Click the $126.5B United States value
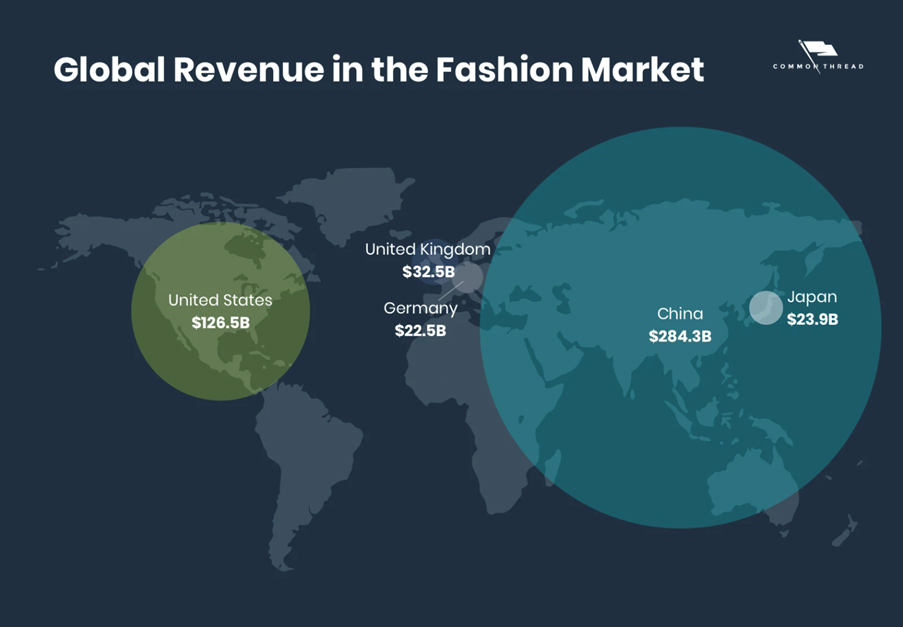The image size is (903, 627). coord(220,323)
